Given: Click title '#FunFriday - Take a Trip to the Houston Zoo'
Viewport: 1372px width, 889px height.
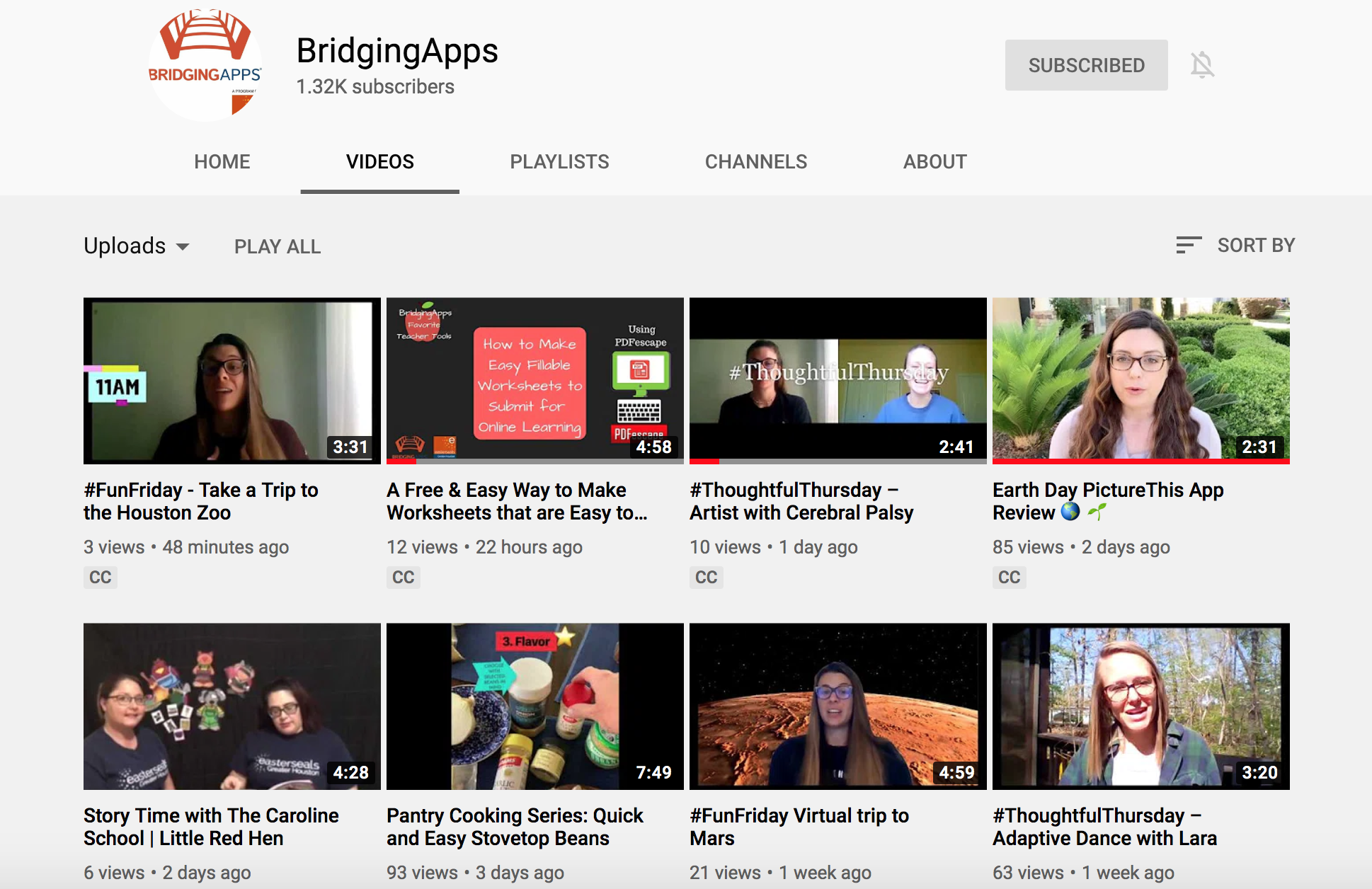Looking at the screenshot, I should tap(201, 501).
